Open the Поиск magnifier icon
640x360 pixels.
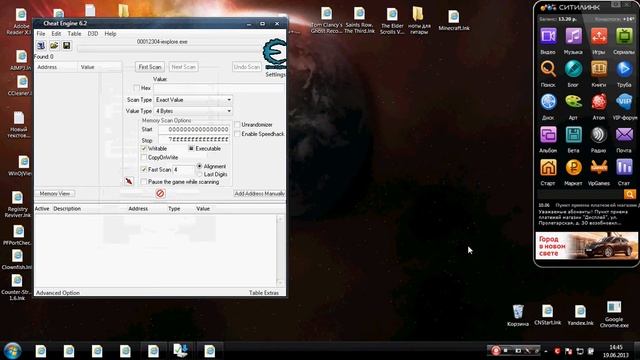(x=548, y=69)
